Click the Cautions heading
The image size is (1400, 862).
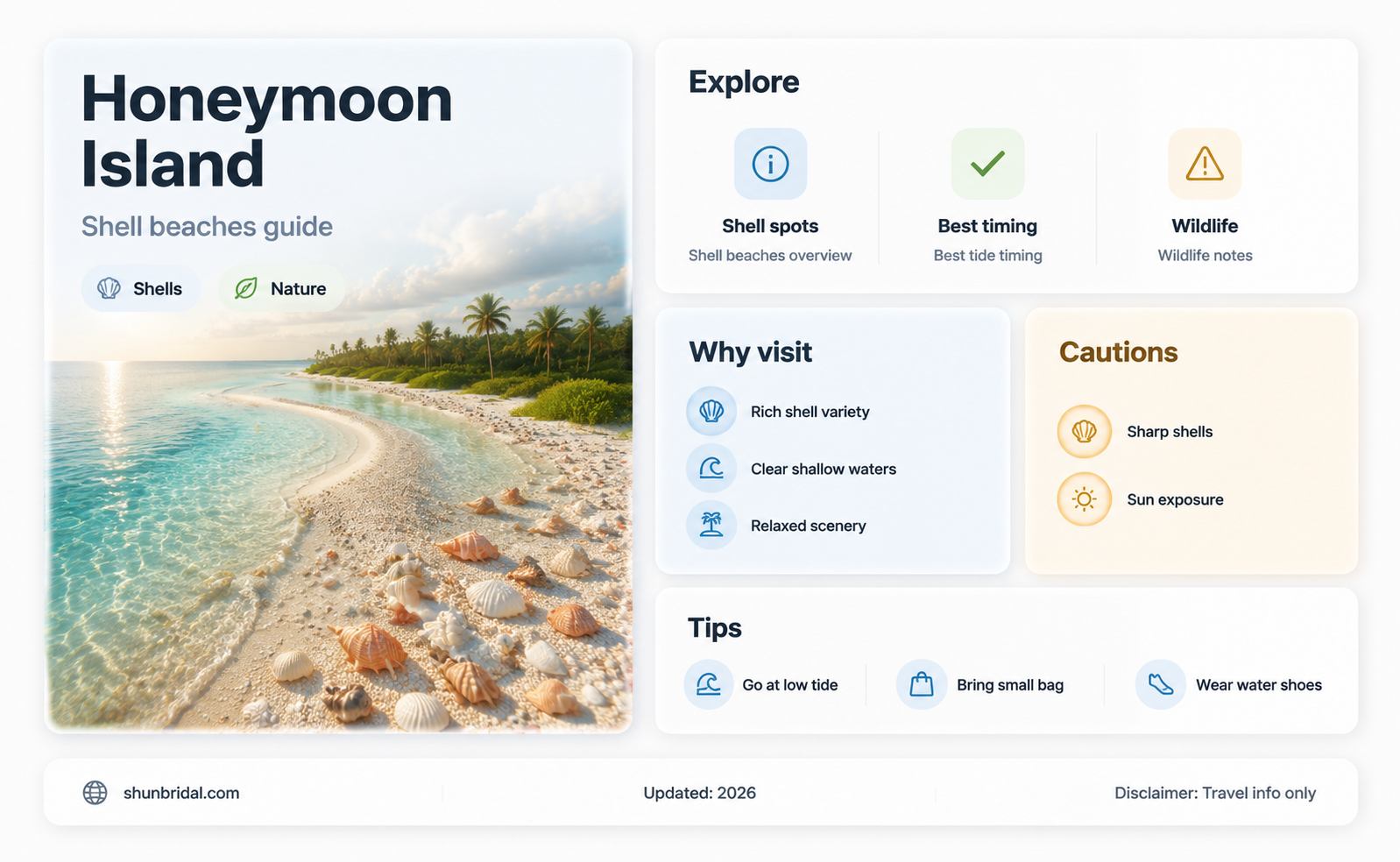(1118, 351)
